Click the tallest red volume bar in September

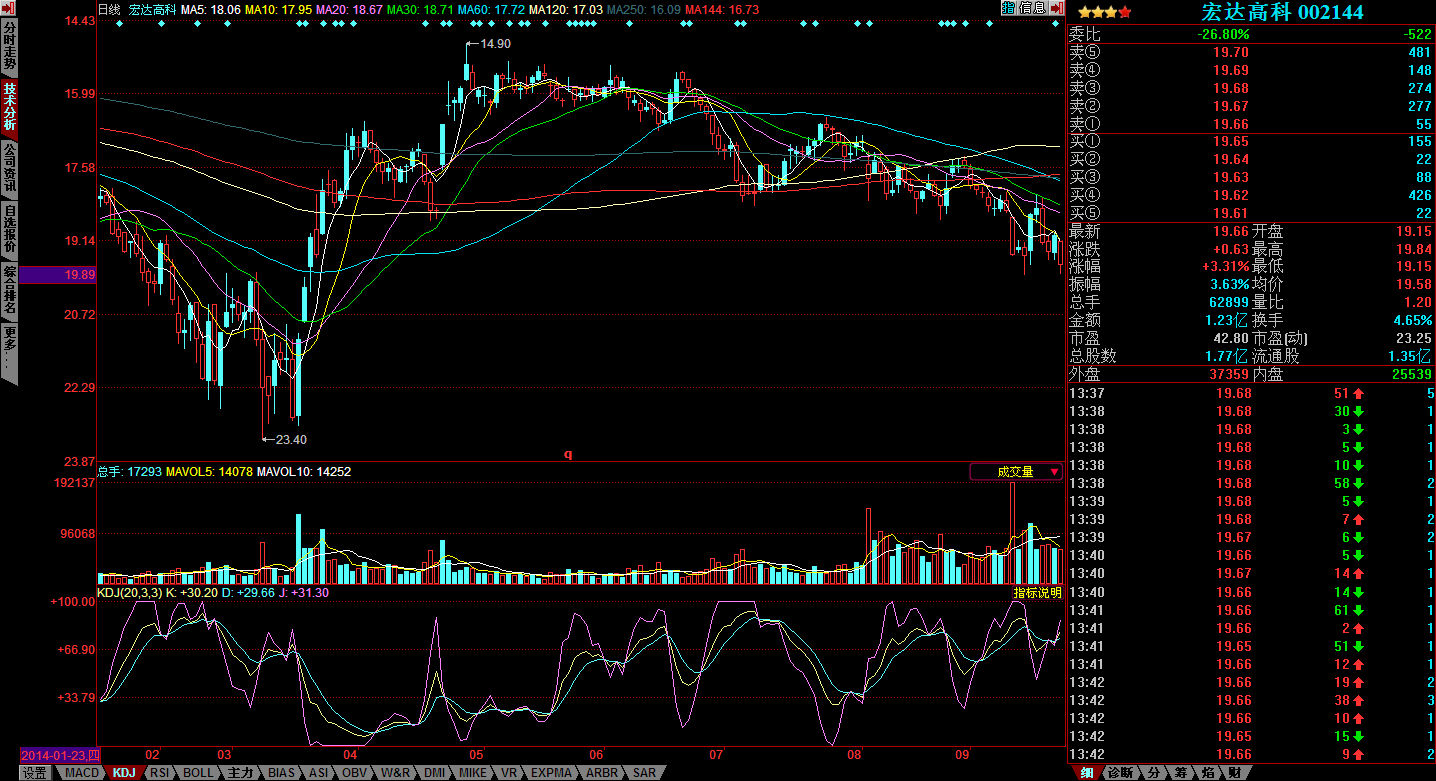tap(1012, 533)
